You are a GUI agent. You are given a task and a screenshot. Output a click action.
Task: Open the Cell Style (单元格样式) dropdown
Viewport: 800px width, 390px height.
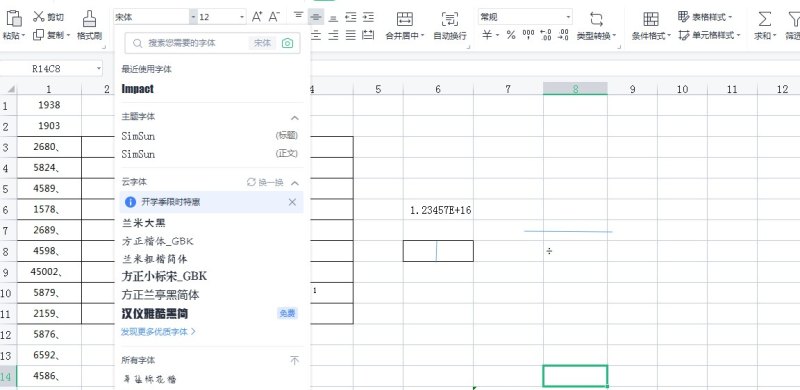[x=709, y=35]
